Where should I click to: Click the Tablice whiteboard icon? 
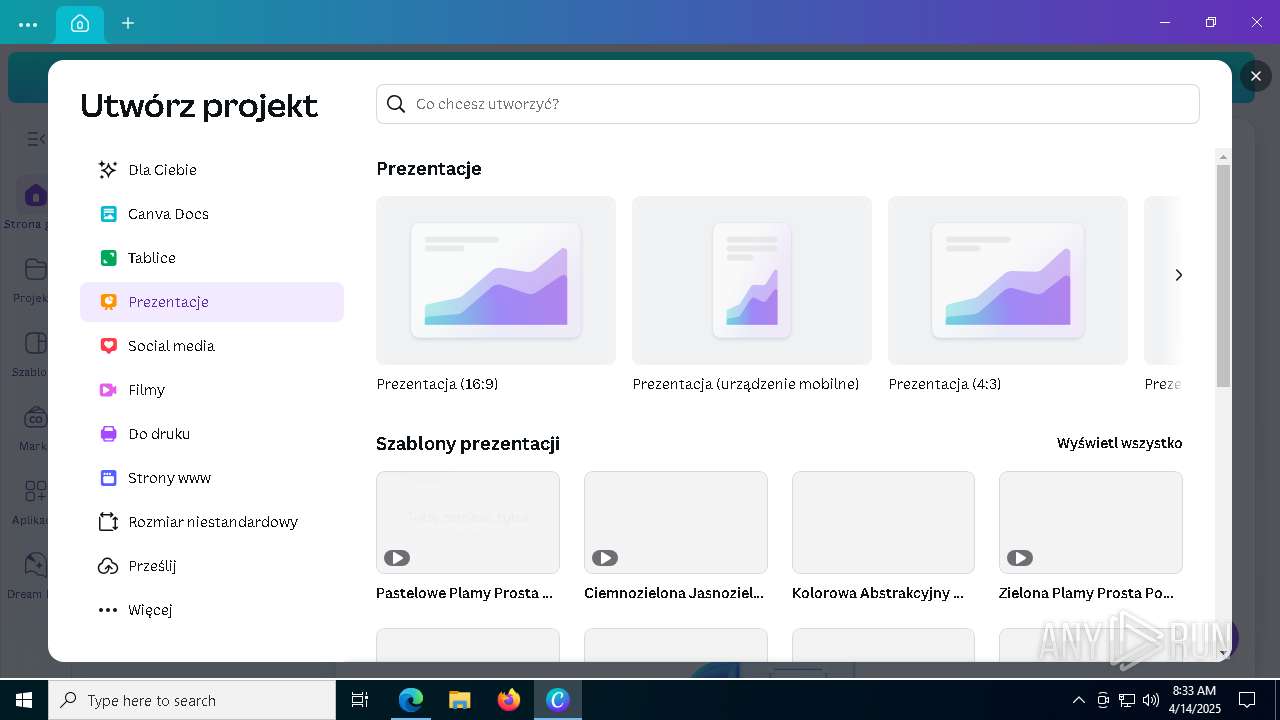108,258
